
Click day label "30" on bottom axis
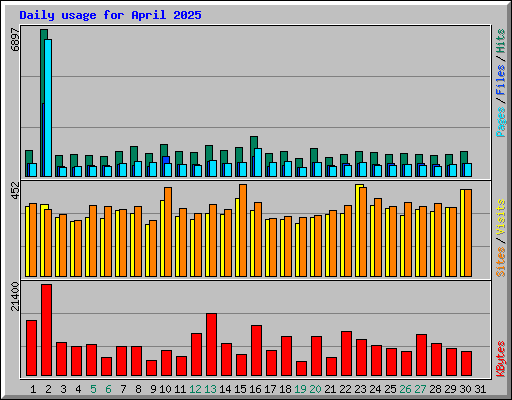[x=465, y=389]
